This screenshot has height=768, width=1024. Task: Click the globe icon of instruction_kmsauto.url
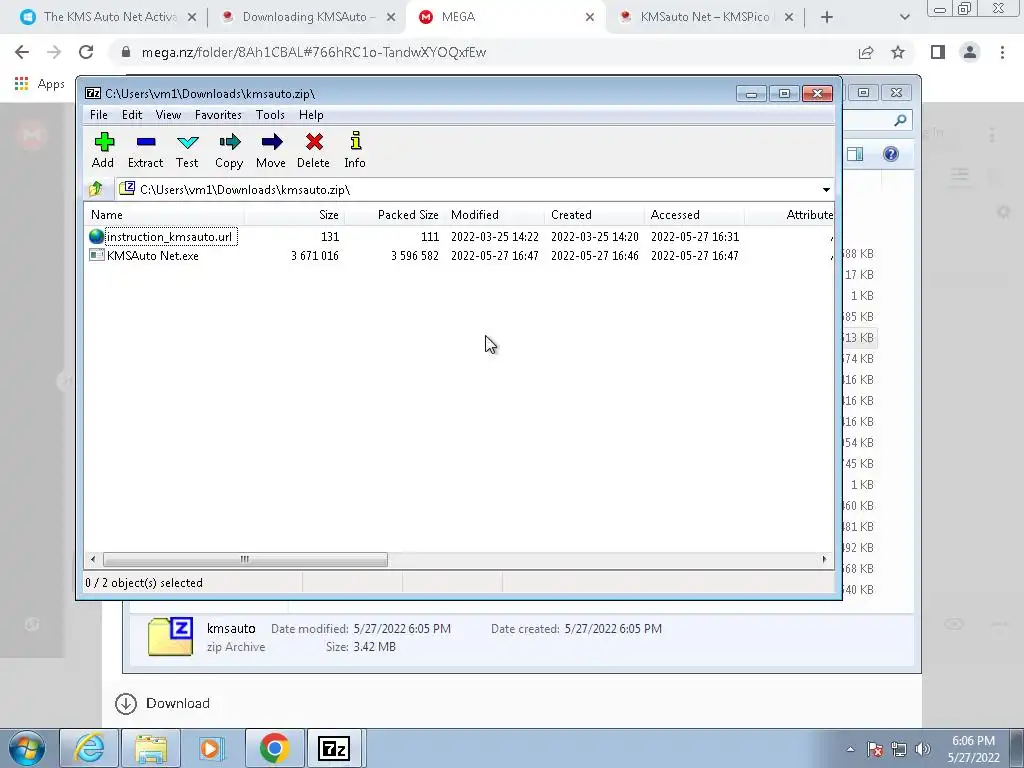(x=97, y=236)
